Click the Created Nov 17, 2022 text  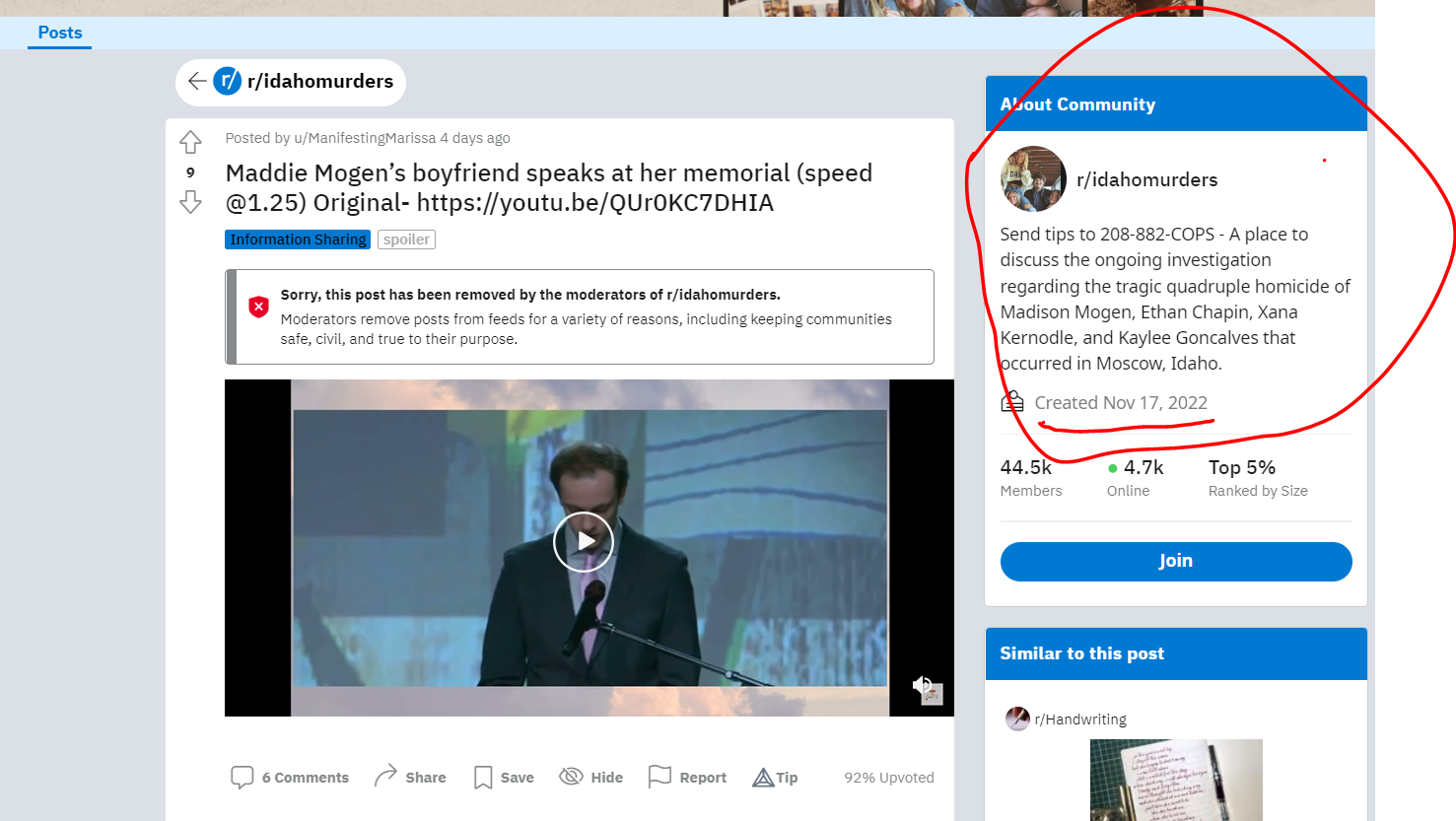(x=1121, y=402)
